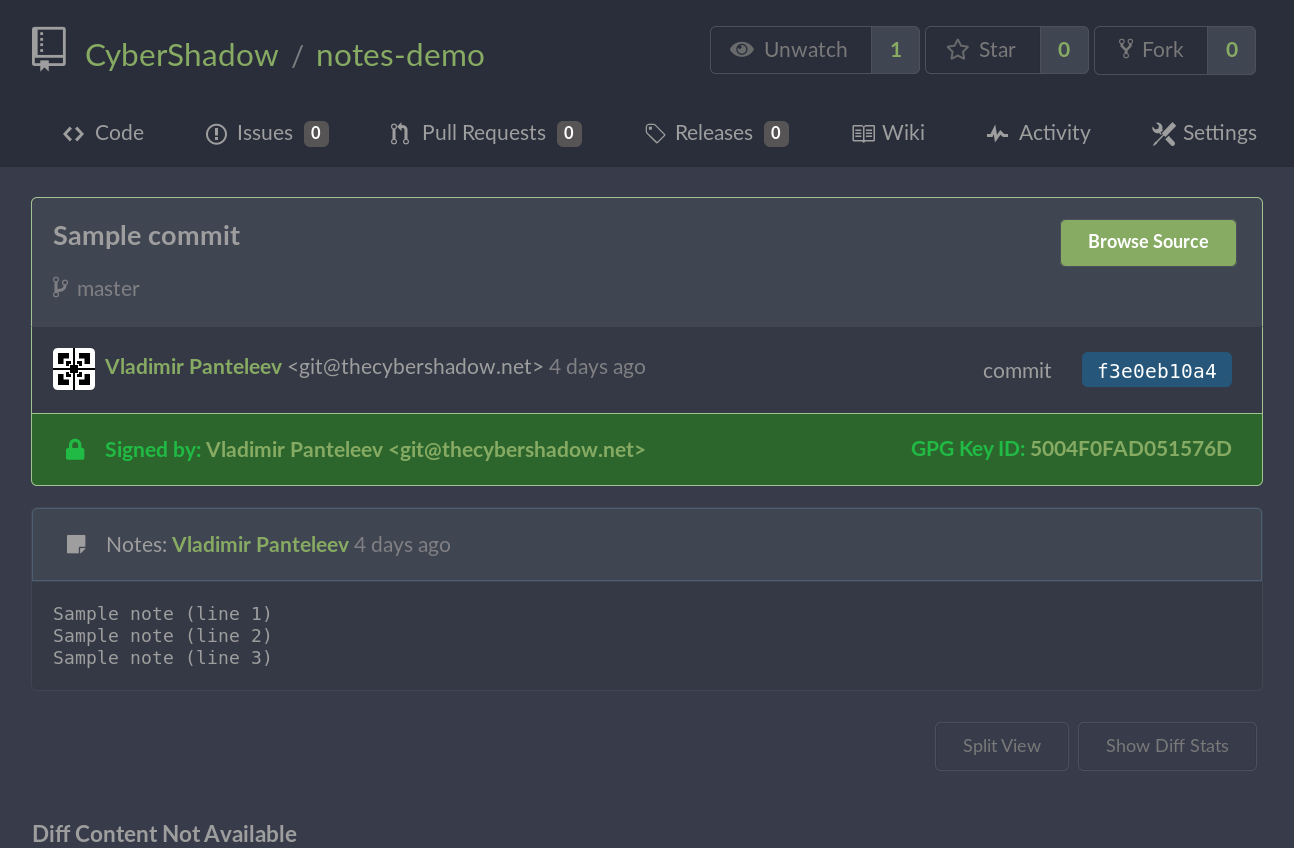This screenshot has width=1294, height=848.
Task: Click the star icon
Action: [957, 50]
